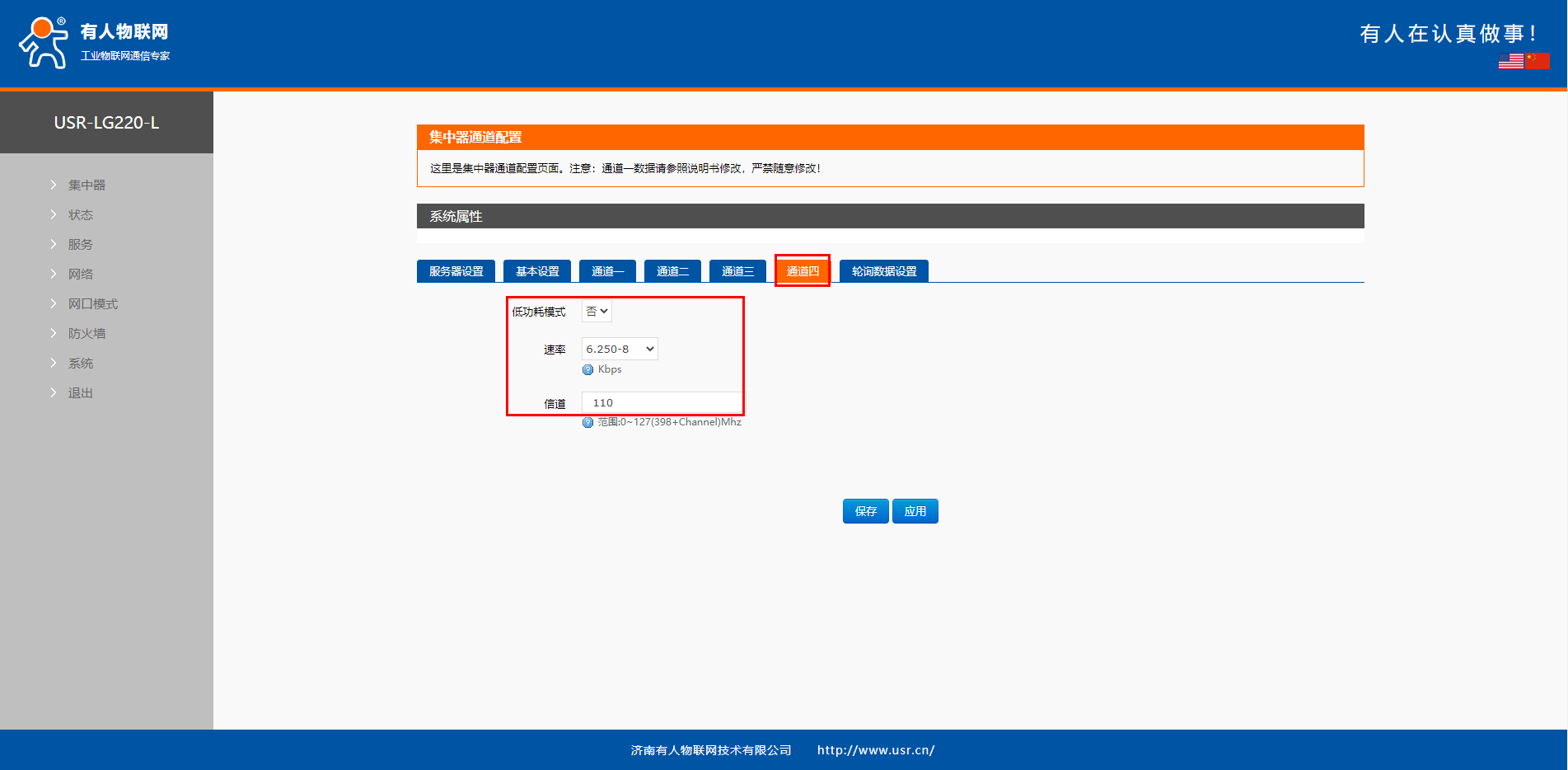Image resolution: width=1568 pixels, height=770 pixels.
Task: Expand the 网络 sidebar menu
Action: coord(81,275)
